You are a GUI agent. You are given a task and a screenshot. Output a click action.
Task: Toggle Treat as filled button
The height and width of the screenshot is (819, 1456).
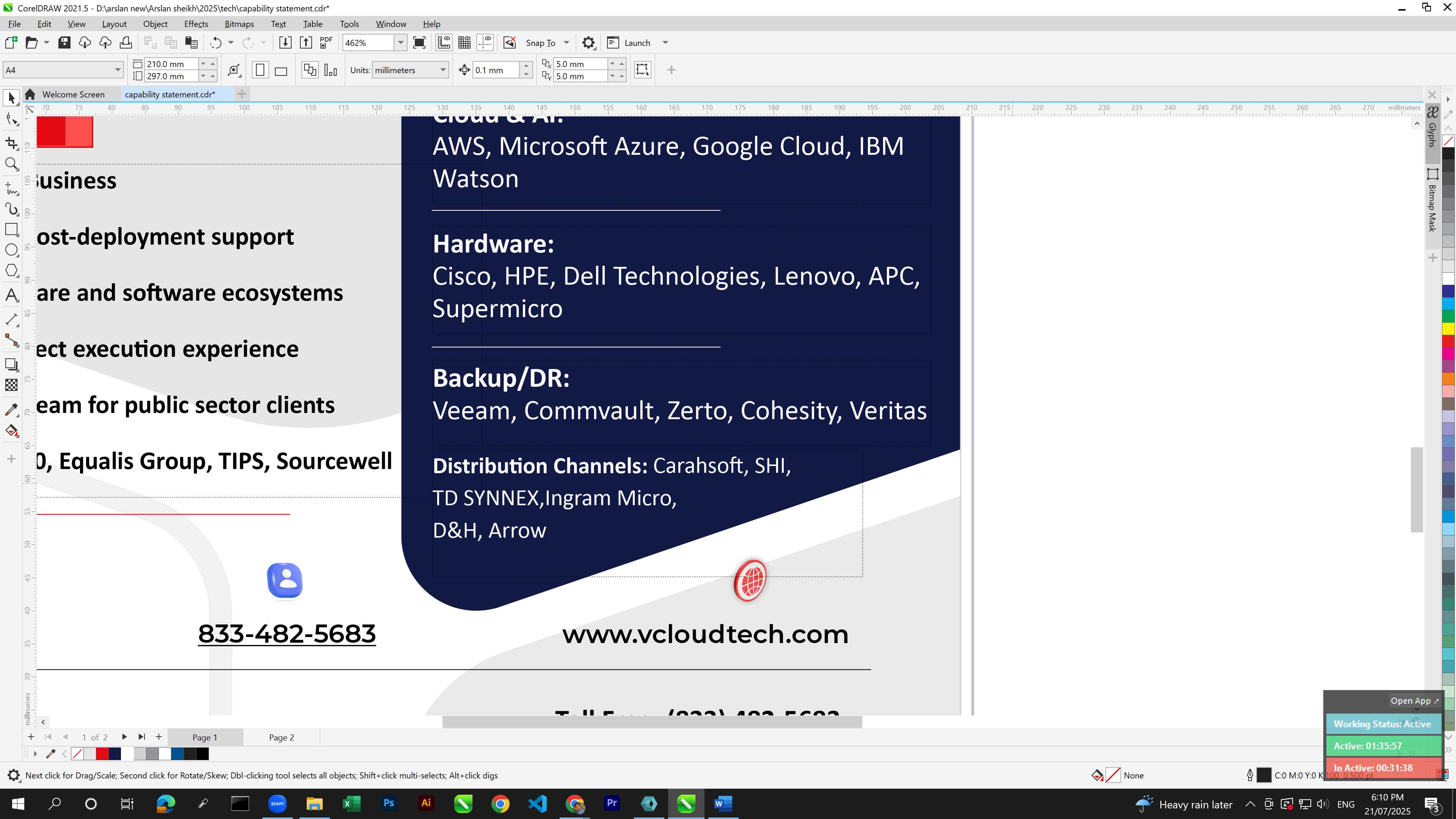pyautogui.click(x=643, y=69)
